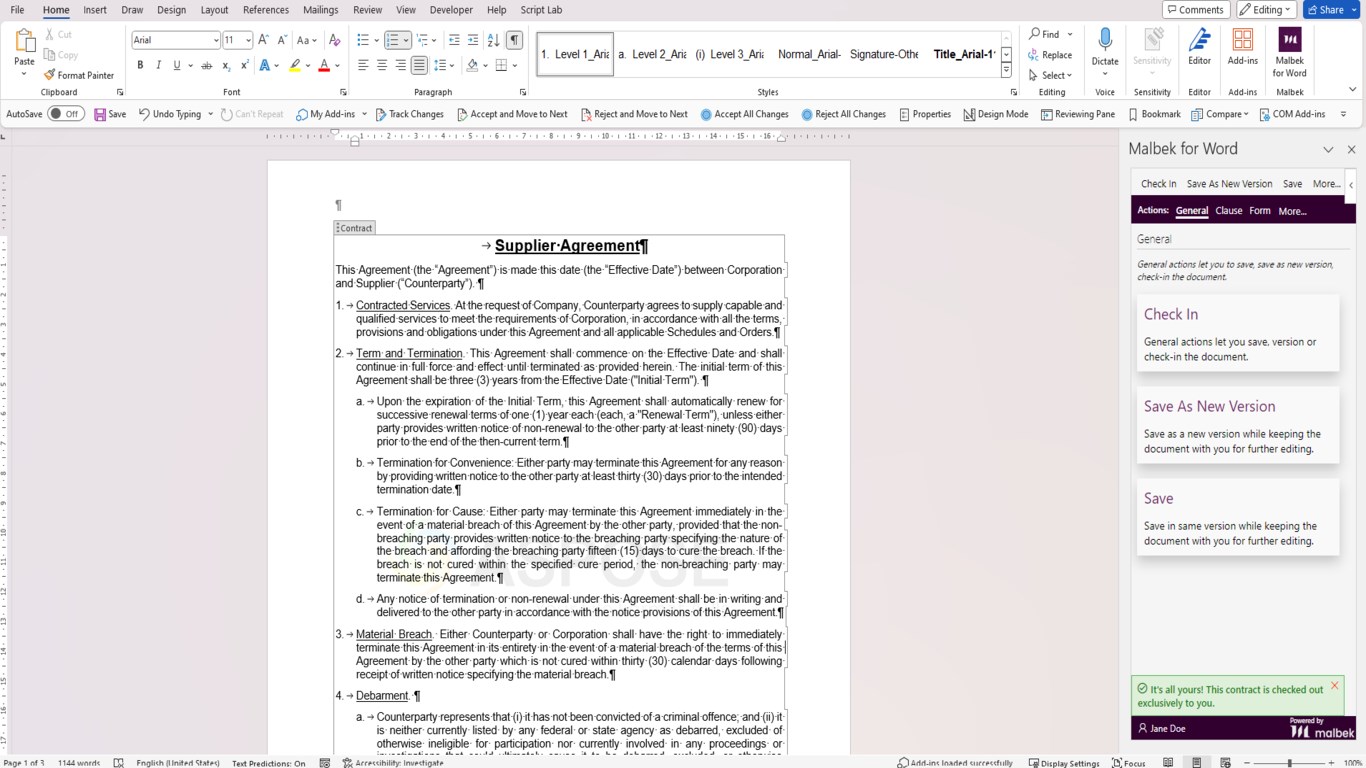This screenshot has height=768, width=1366.
Task: Switch to Clause actions tab in Malbek
Action: (x=1228, y=211)
